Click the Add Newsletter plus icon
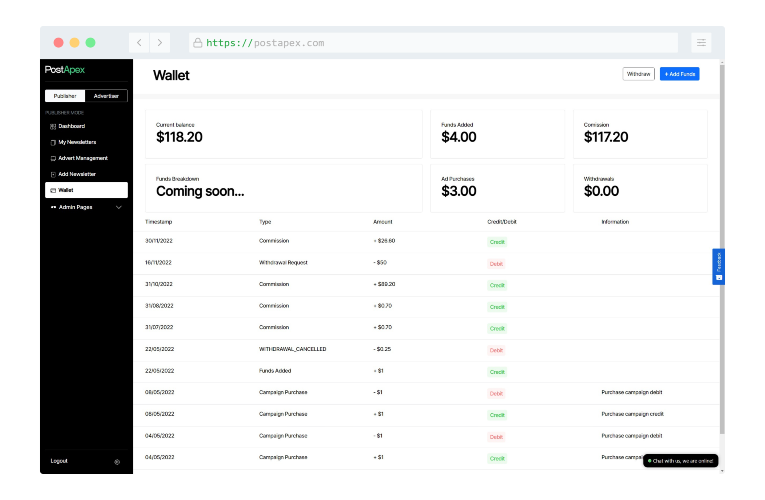Viewport: 765px width, 500px height. point(53,174)
